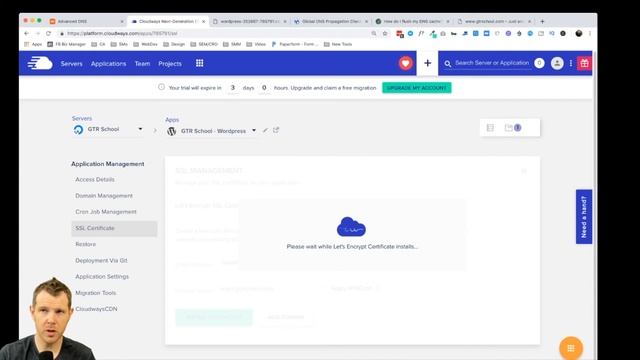640x360 pixels.
Task: Open the Chrome three-dot menu
Action: tap(590, 33)
